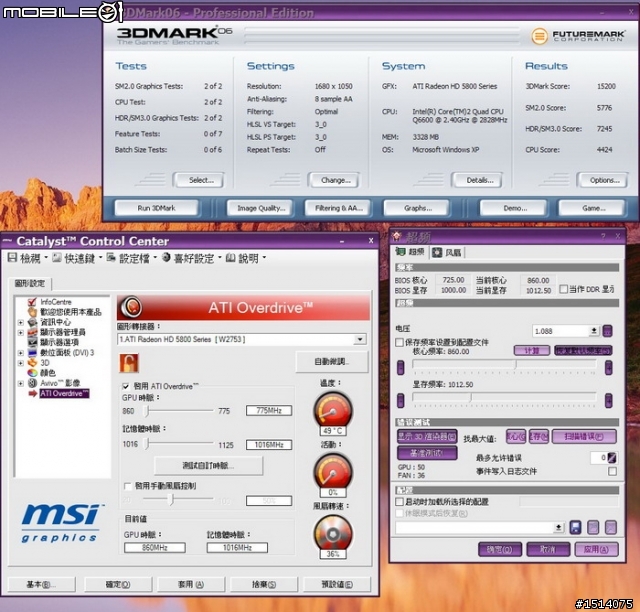Select the 圖形設定 tab
The height and width of the screenshot is (612, 640).
point(29,283)
